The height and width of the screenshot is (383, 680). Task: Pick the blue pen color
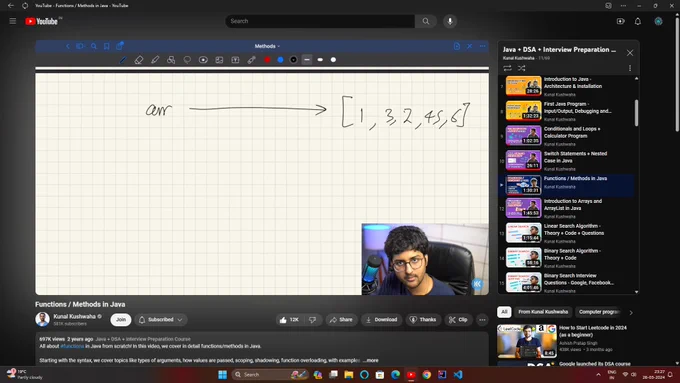coord(280,60)
